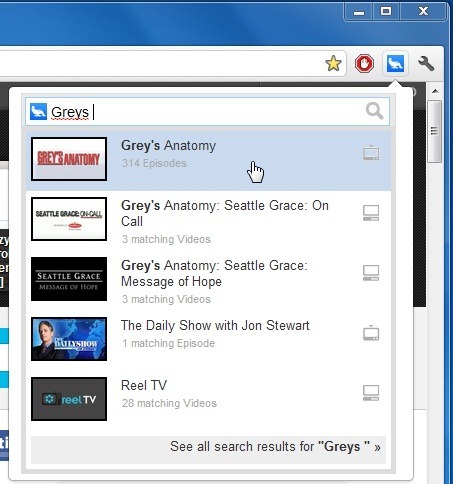Screen dimensions: 453x484
Task: Open the reelTV thumbnail
Action: point(69,399)
